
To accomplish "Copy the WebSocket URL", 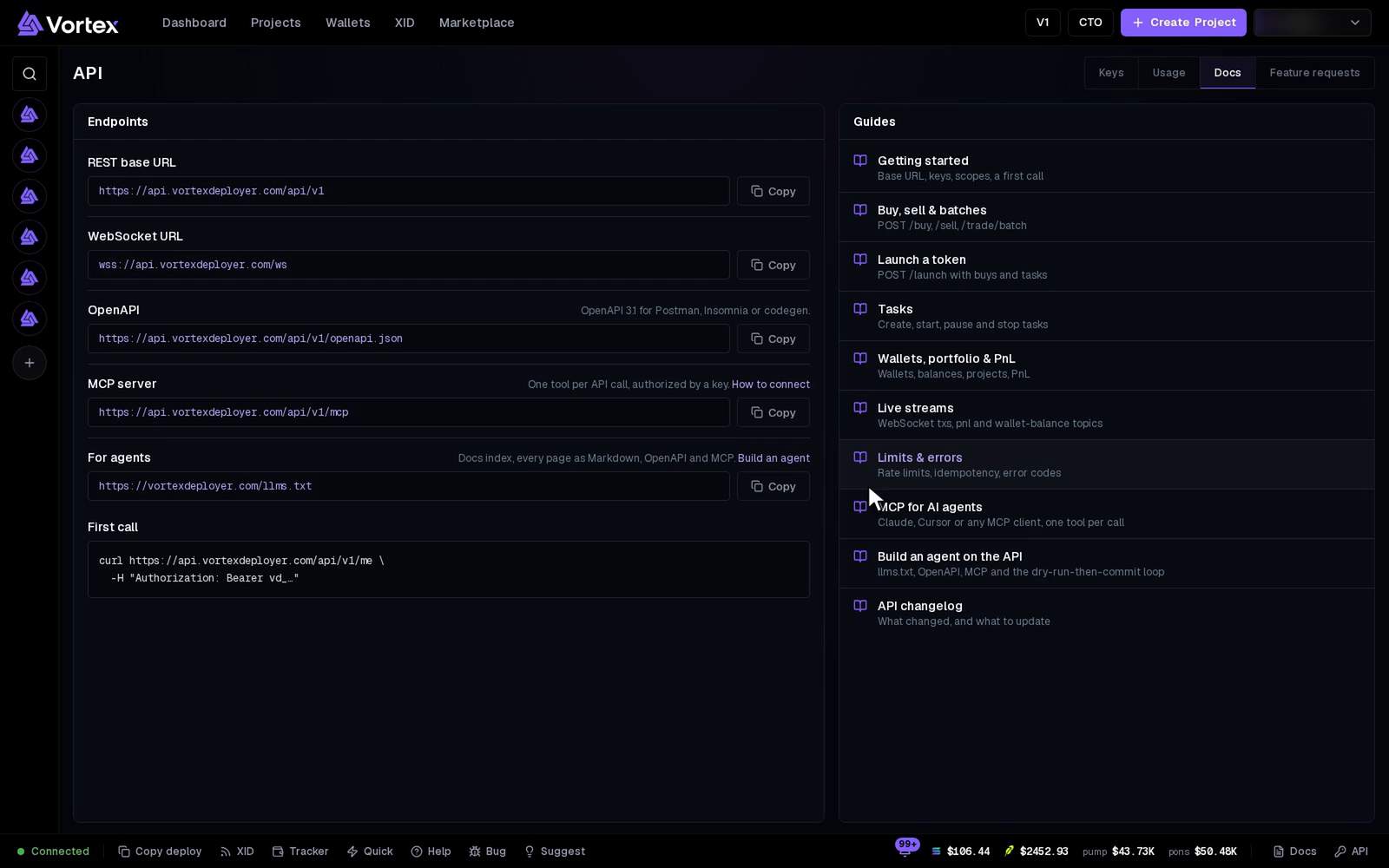I will pyautogui.click(x=773, y=265).
